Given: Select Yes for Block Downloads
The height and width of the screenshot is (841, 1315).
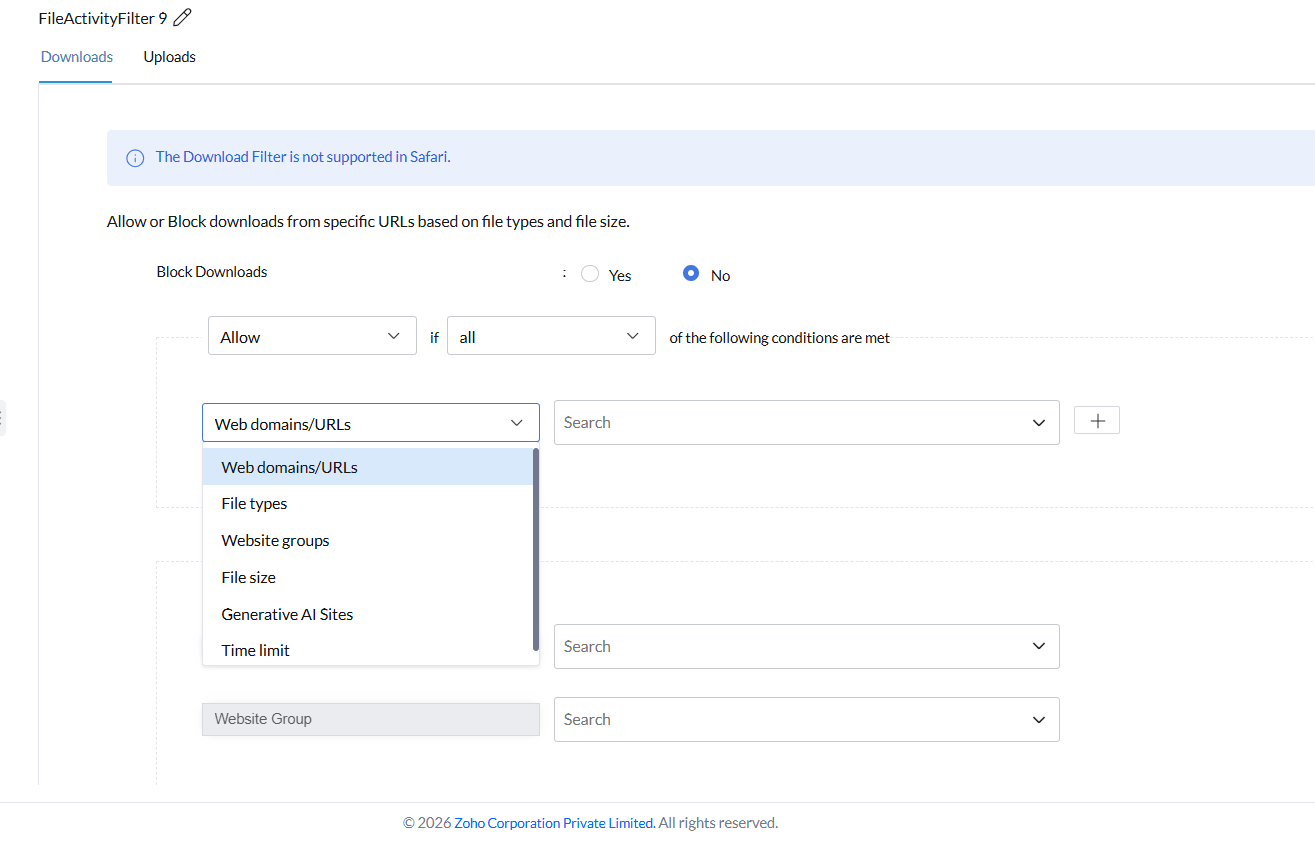Looking at the screenshot, I should [x=590, y=274].
